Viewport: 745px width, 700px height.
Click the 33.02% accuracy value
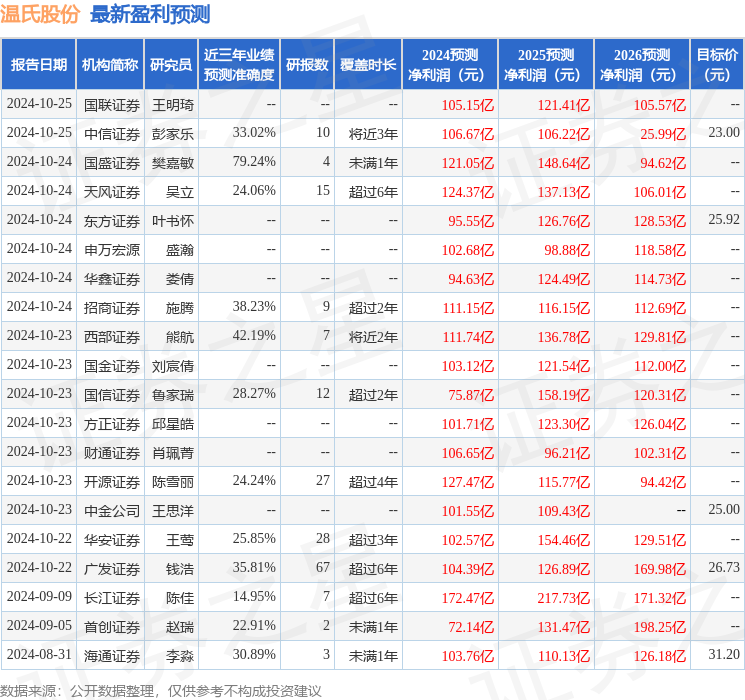point(254,133)
